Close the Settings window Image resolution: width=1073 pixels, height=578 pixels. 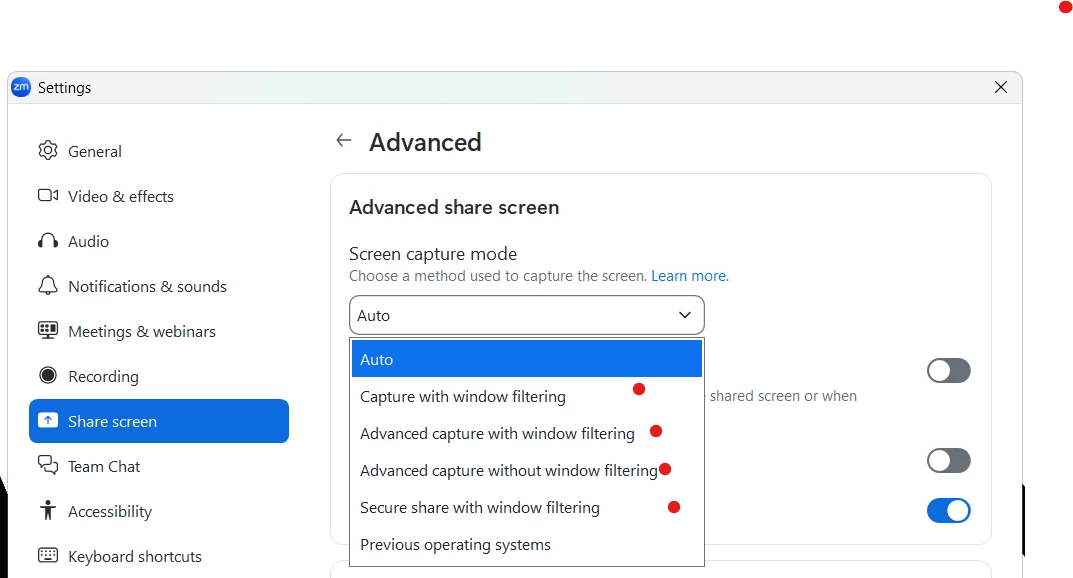[1000, 87]
